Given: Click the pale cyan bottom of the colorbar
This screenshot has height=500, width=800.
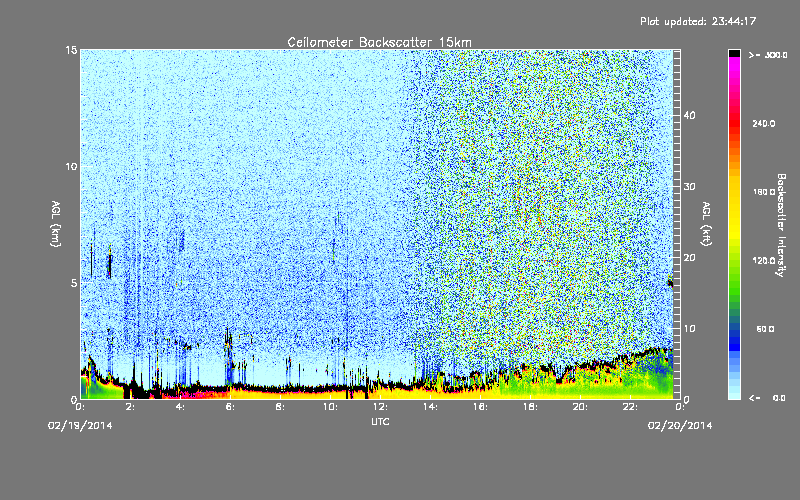Looking at the screenshot, I should pyautogui.click(x=734, y=390).
